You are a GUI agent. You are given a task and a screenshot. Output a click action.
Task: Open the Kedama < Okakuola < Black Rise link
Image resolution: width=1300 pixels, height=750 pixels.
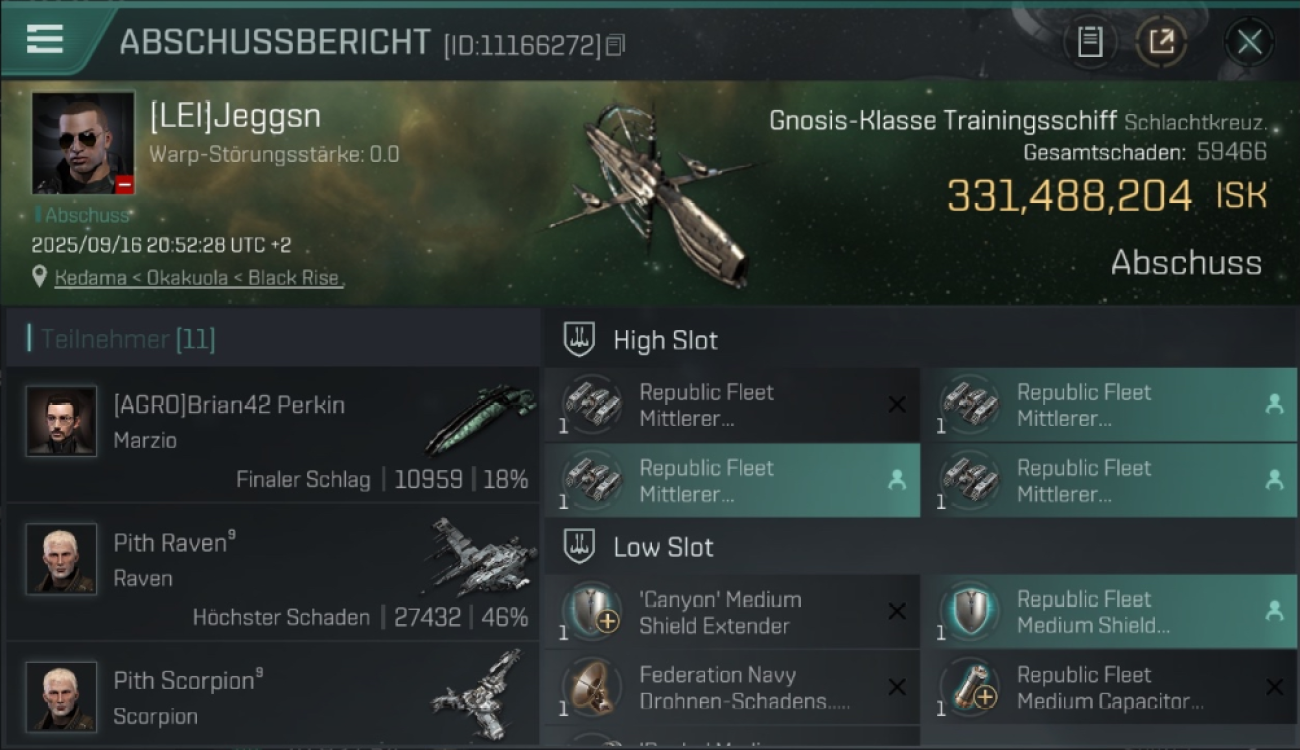(199, 278)
